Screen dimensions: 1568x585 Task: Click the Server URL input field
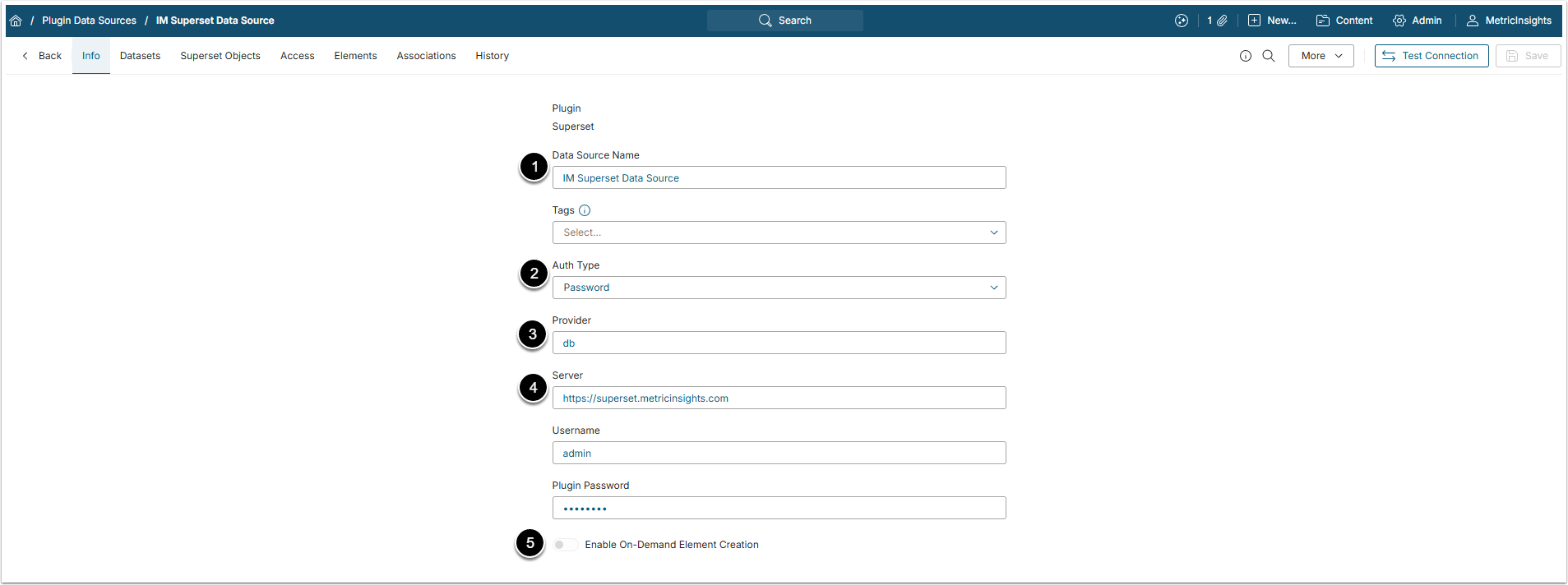(x=778, y=398)
